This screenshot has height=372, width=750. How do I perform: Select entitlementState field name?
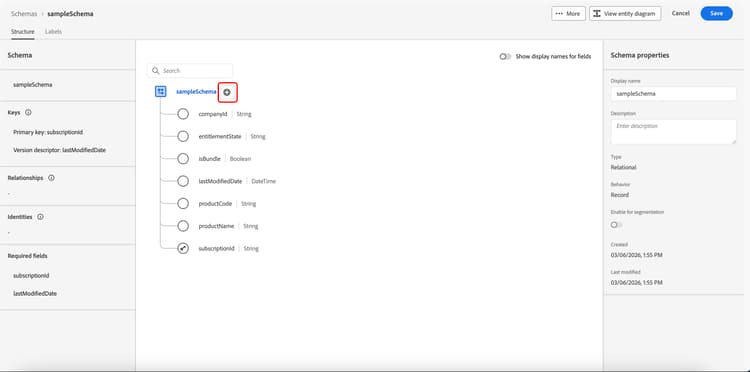pyautogui.click(x=220, y=137)
